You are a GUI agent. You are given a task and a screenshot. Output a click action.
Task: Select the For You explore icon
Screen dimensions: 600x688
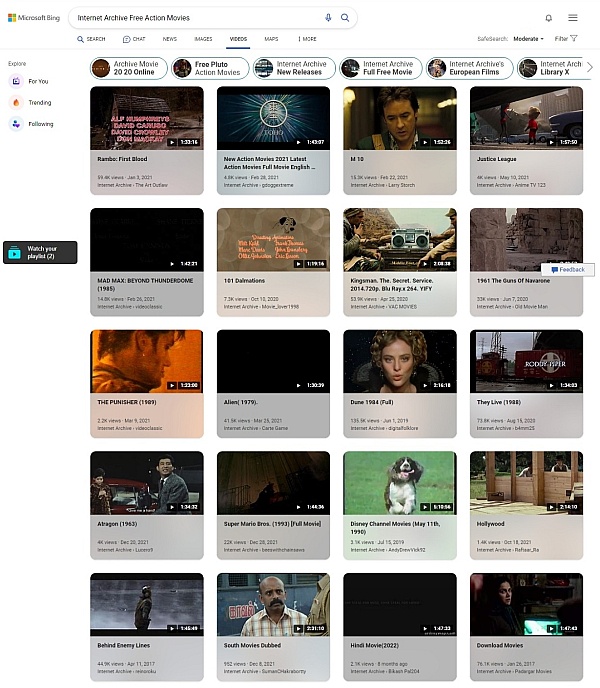pyautogui.click(x=16, y=81)
